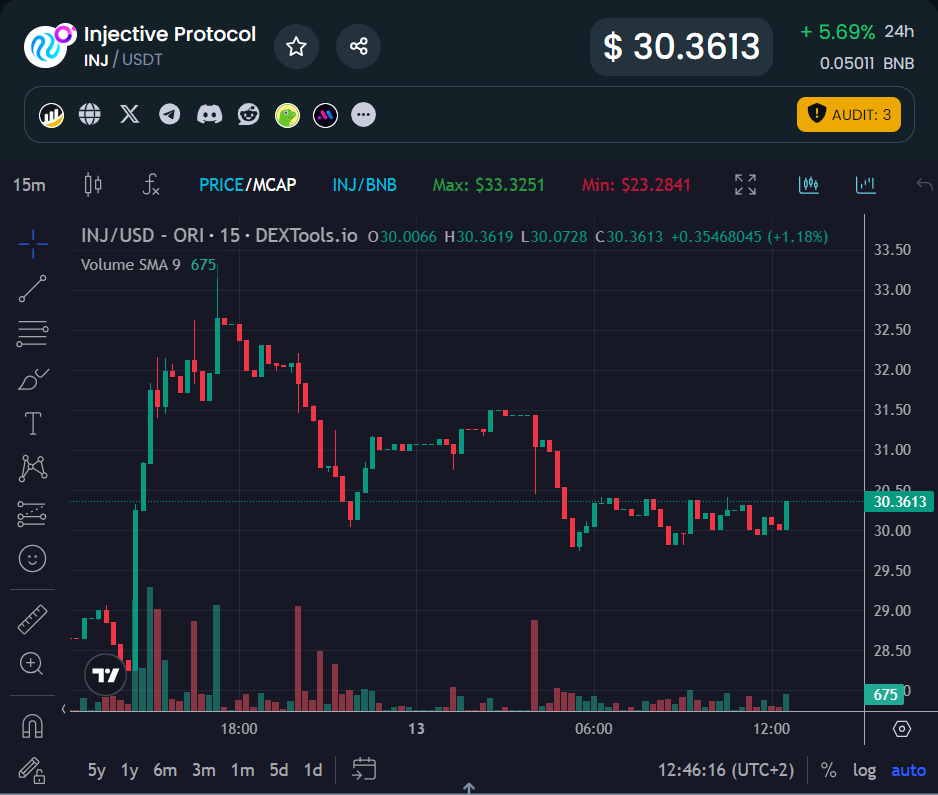
Task: Click the share icon button
Action: (x=358, y=46)
